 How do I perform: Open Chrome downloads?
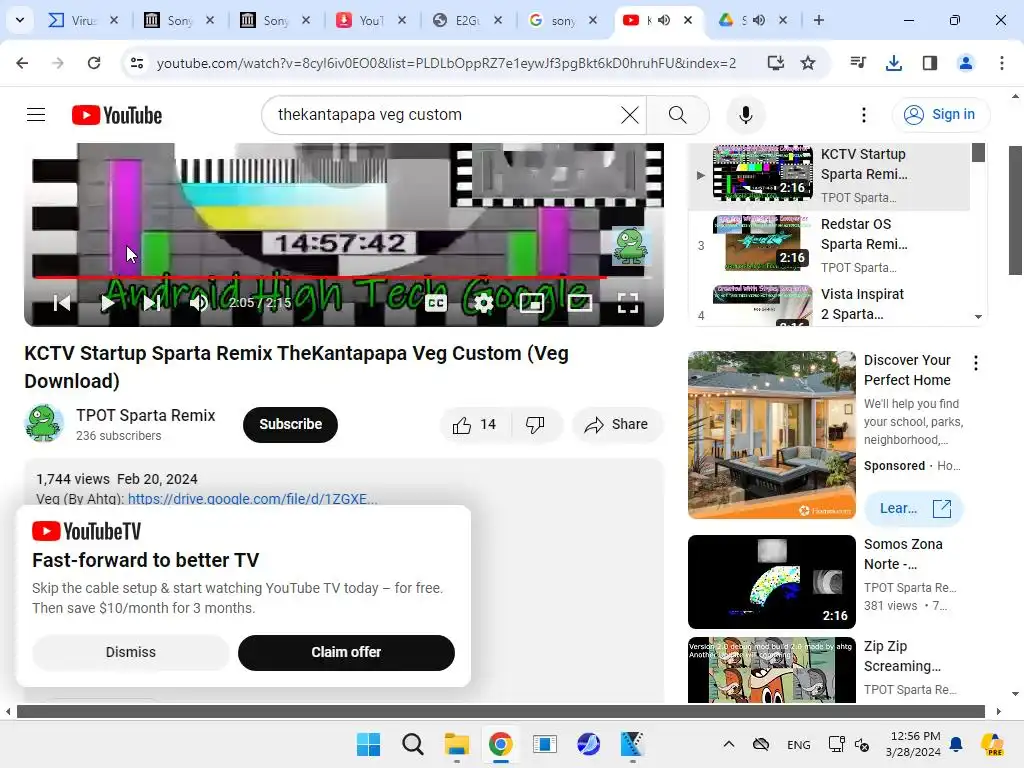coord(893,63)
